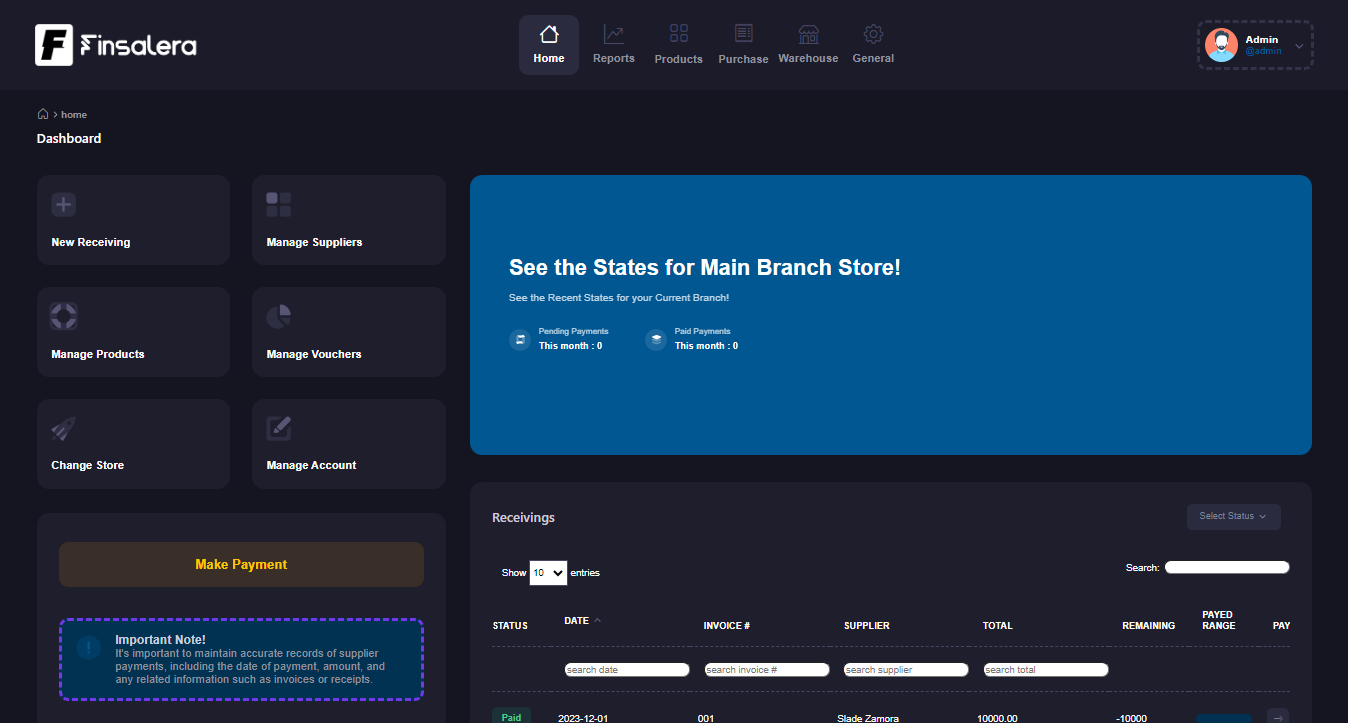The width and height of the screenshot is (1348, 723).
Task: Click the Dashboard page heading
Action: point(69,139)
